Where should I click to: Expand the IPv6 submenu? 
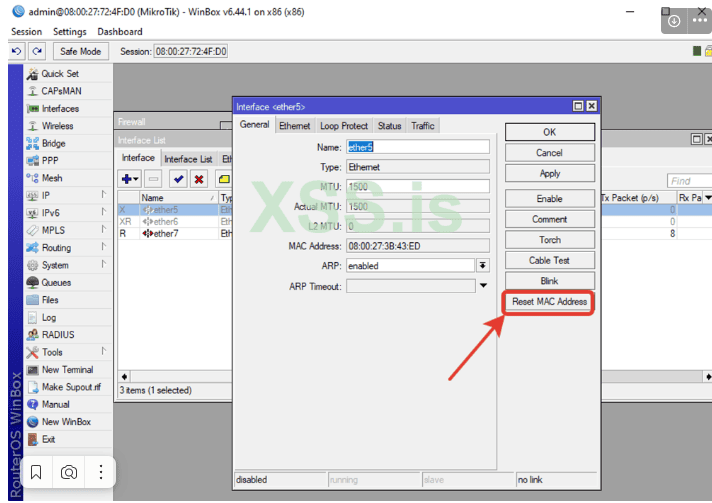(x=104, y=212)
